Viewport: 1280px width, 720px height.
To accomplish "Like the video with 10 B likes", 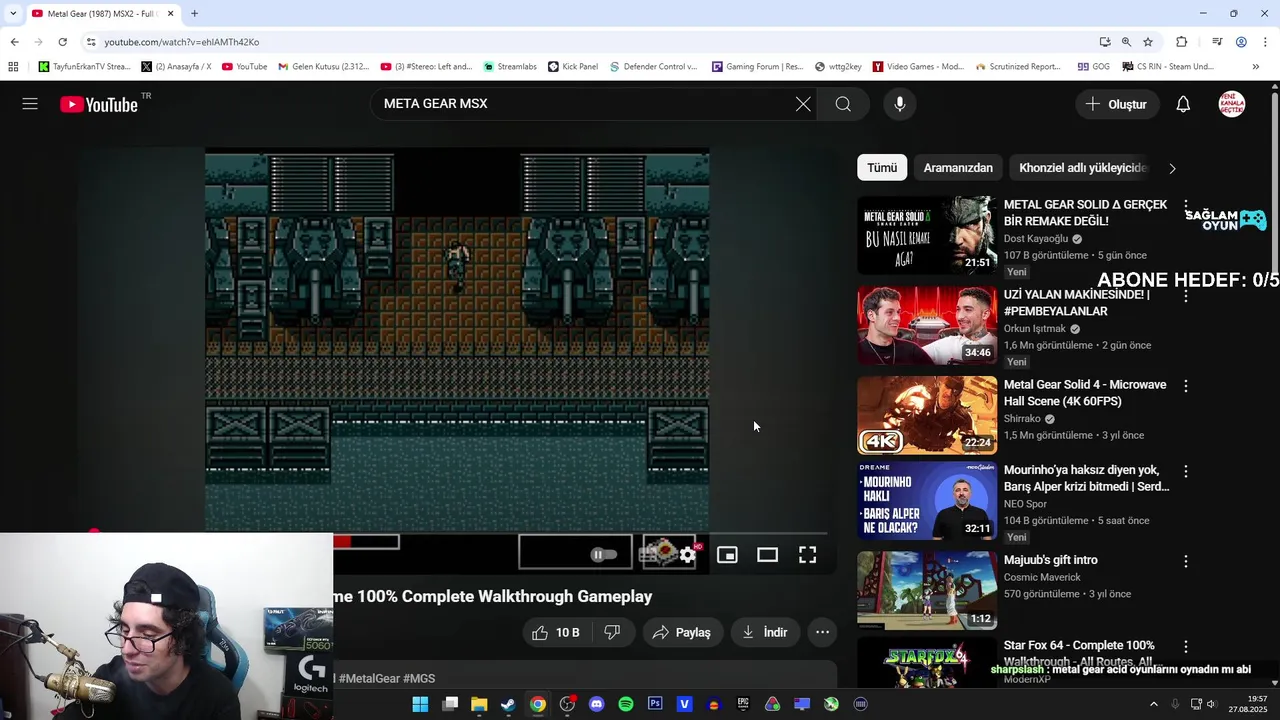I will [x=556, y=632].
